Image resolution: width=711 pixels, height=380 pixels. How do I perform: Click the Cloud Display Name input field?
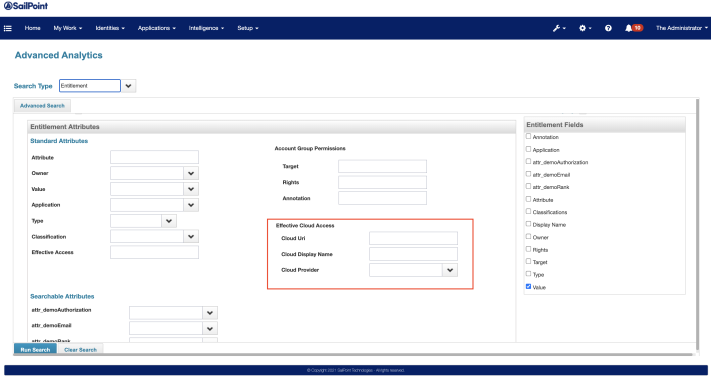[413, 254]
